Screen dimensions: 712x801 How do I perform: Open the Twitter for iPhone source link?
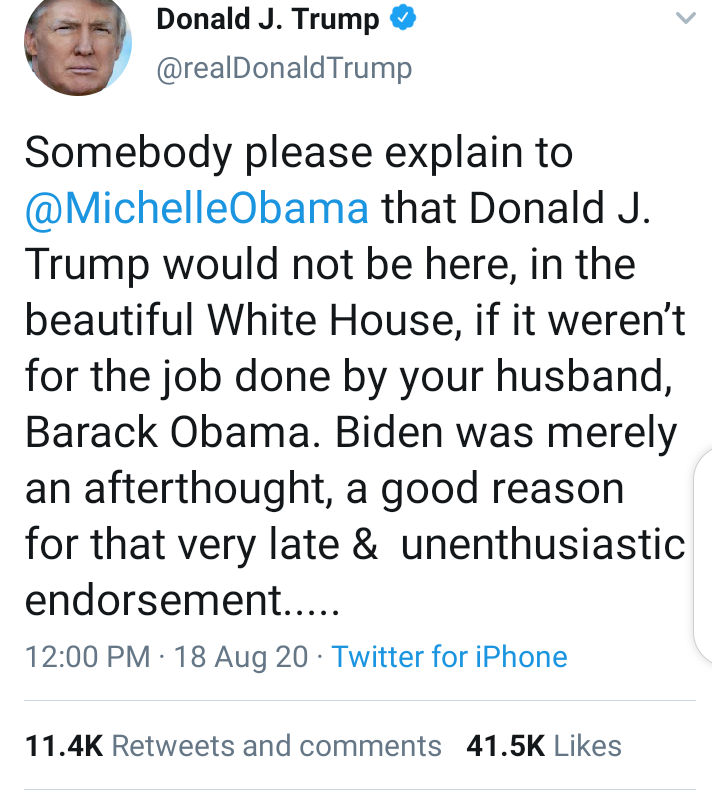point(449,657)
